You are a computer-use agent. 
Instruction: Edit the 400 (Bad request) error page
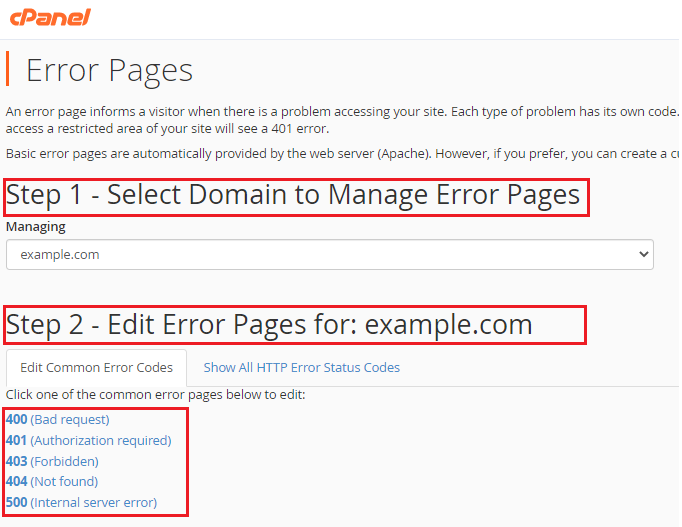click(x=58, y=420)
